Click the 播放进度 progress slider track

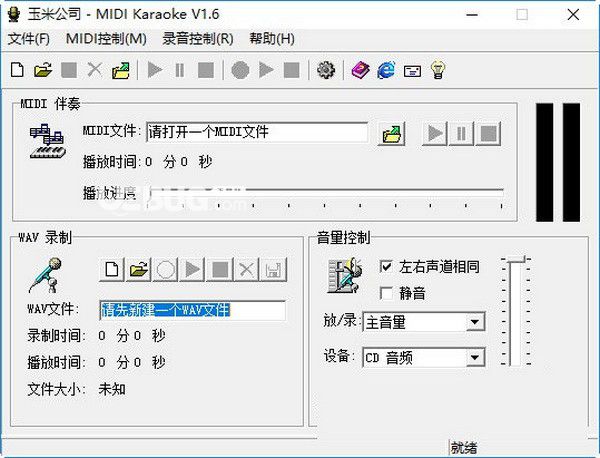[326, 192]
